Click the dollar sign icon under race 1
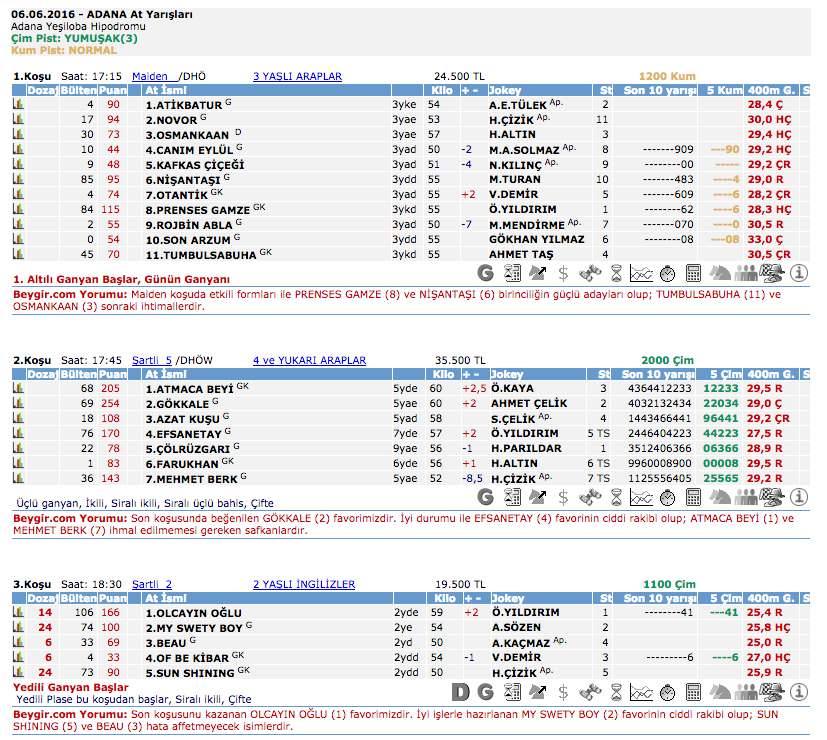The width and height of the screenshot is (827, 740). click(564, 272)
